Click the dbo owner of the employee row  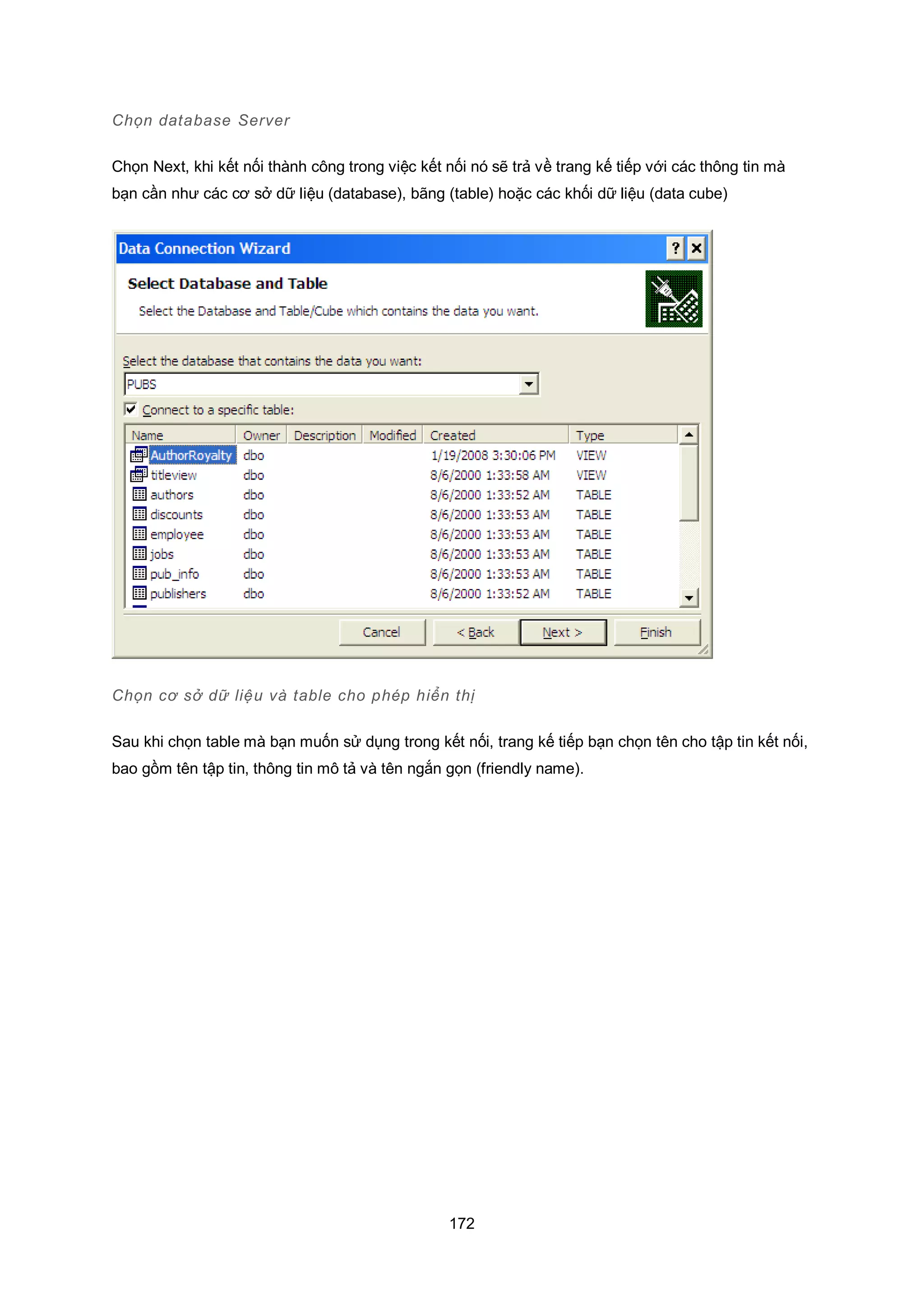tap(254, 535)
